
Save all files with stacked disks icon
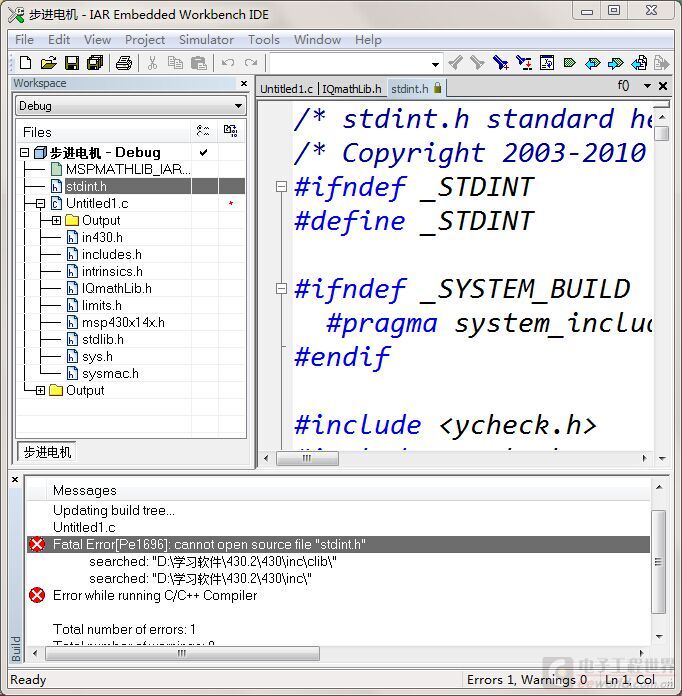[x=95, y=63]
